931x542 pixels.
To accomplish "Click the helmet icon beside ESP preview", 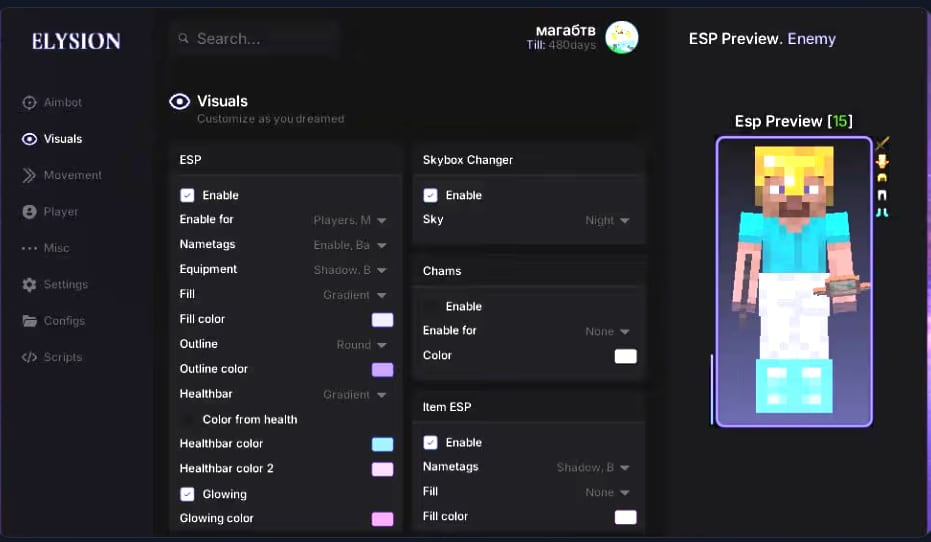I will point(882,178).
